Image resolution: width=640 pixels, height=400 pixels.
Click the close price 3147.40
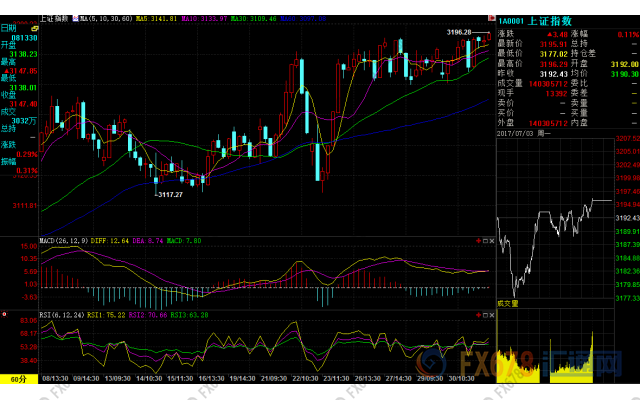pyautogui.click(x=24, y=104)
